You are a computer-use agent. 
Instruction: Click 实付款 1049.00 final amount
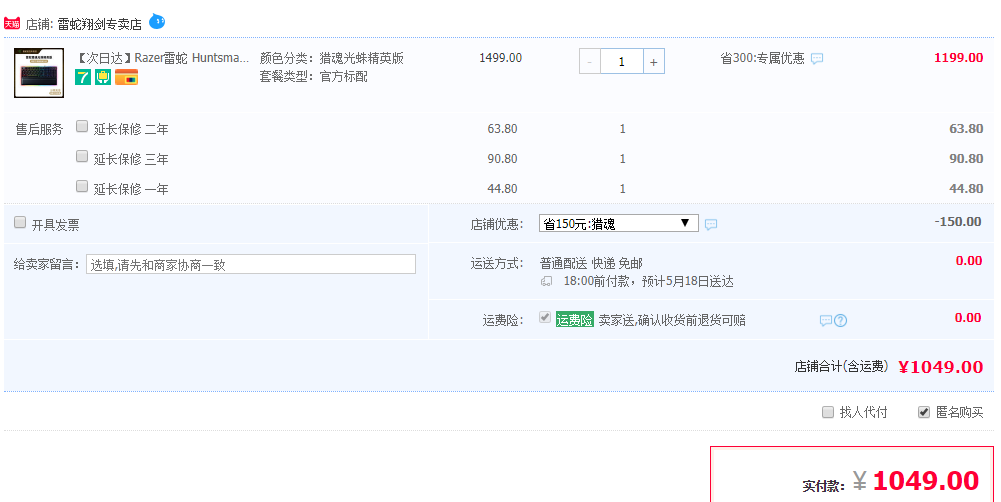pos(926,481)
